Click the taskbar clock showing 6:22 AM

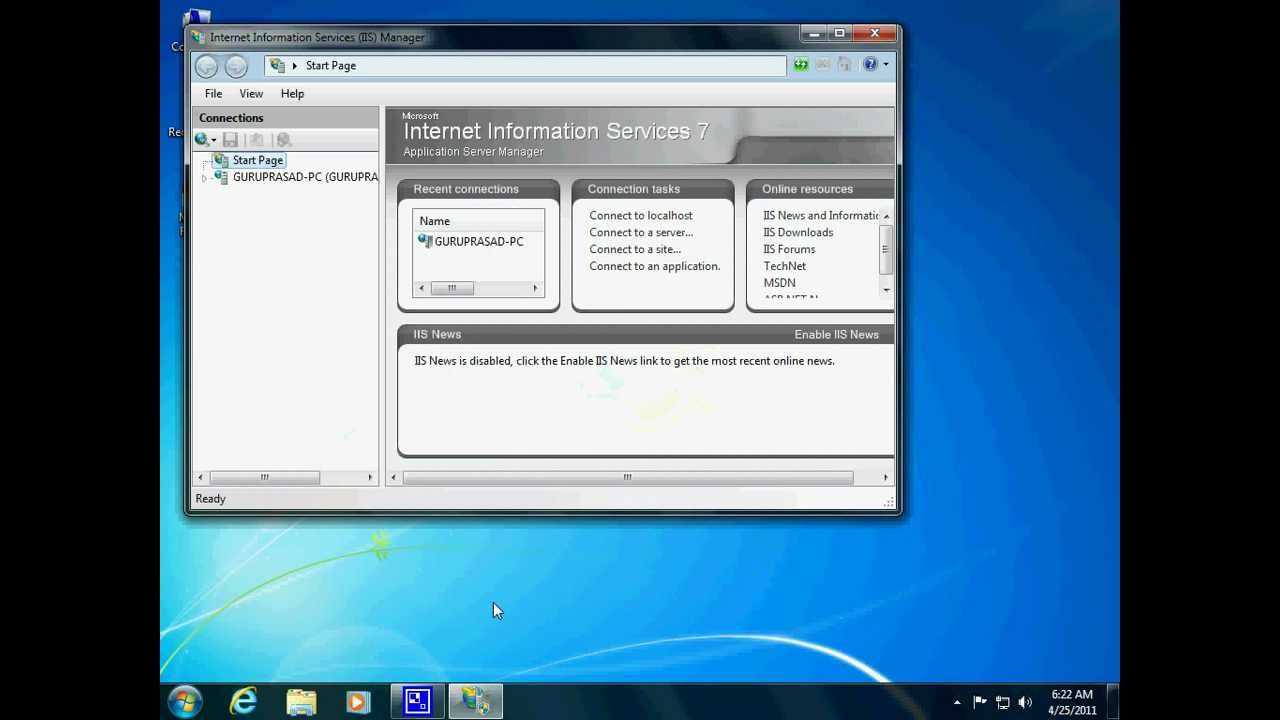1072,702
